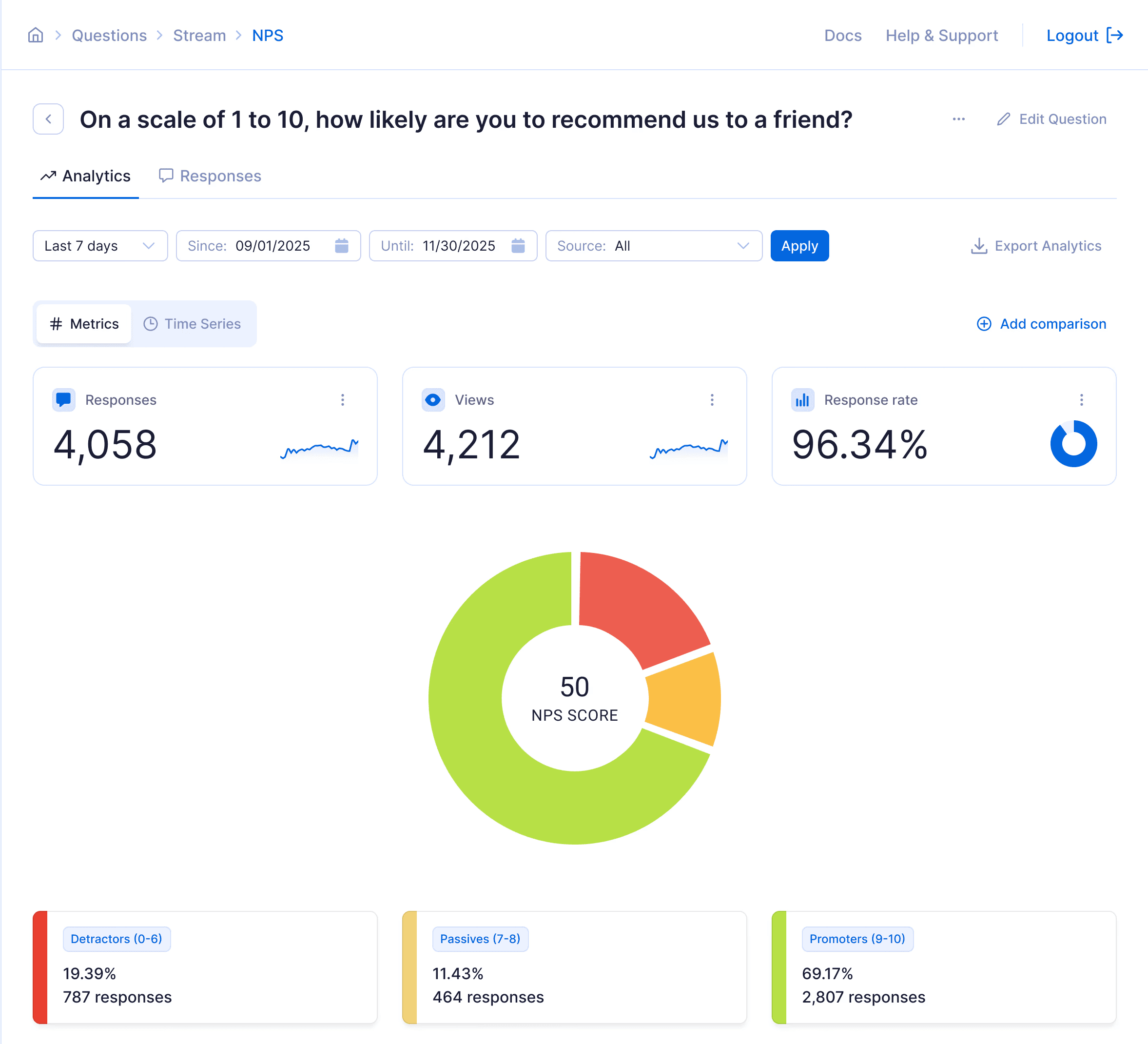The height and width of the screenshot is (1044, 1148).
Task: Open Responses card kebab menu
Action: point(342,400)
